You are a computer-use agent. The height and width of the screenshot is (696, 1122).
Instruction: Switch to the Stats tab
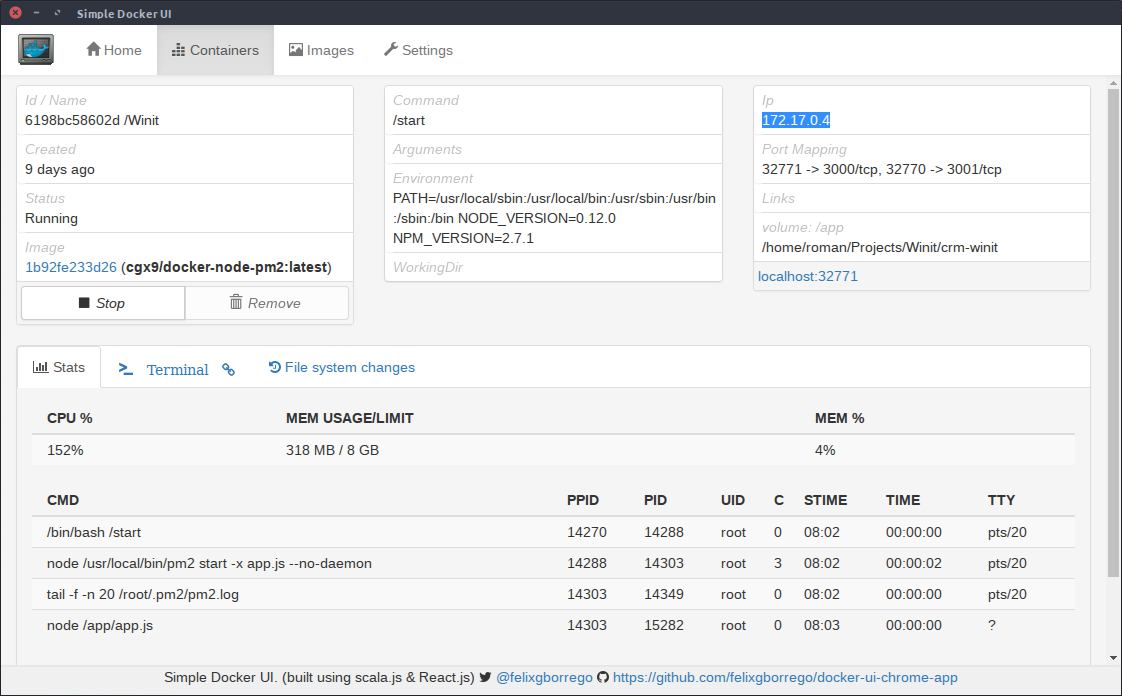(59, 367)
